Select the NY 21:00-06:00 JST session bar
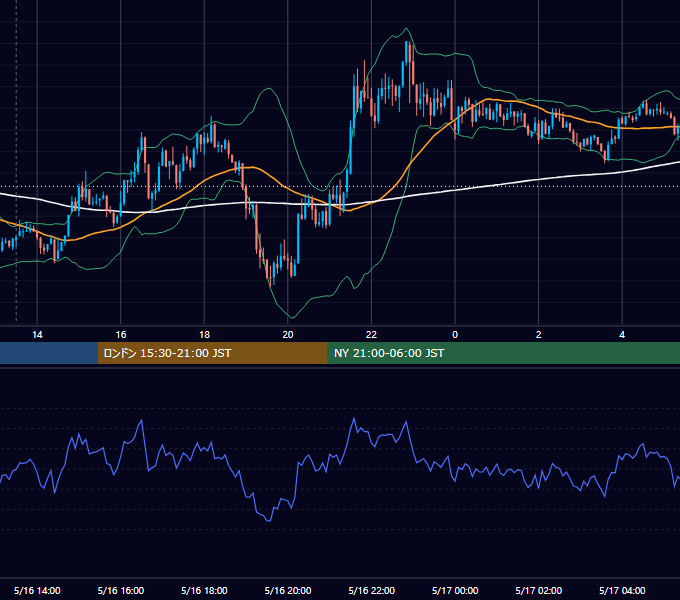Screen dimensions: 680x600 point(503,353)
